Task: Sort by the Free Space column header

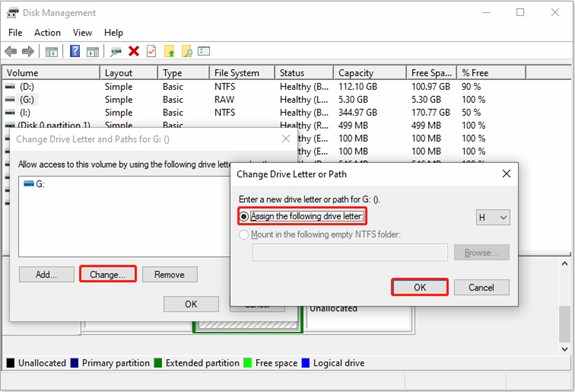Action: (432, 73)
